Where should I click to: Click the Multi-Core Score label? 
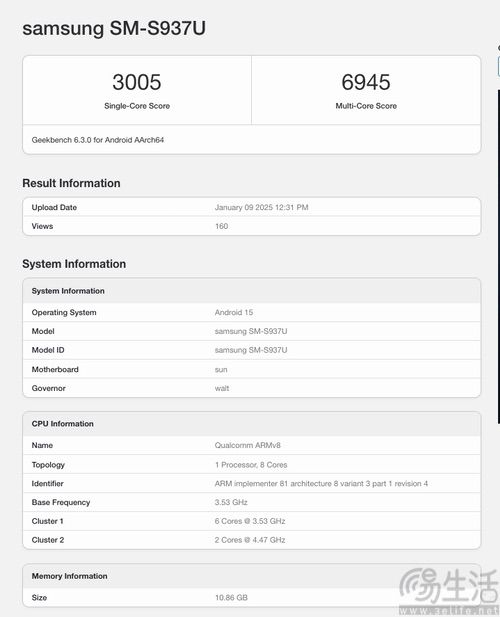[366, 106]
